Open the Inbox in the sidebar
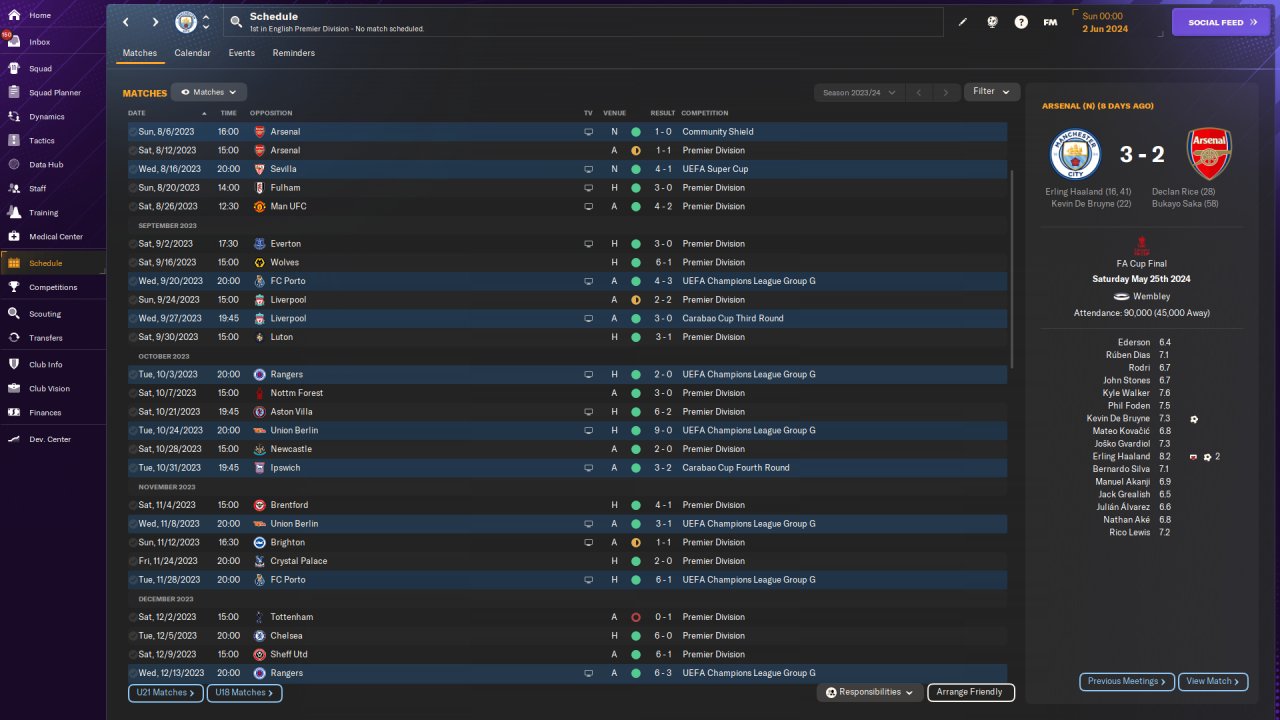This screenshot has height=720, width=1280. click(53, 42)
